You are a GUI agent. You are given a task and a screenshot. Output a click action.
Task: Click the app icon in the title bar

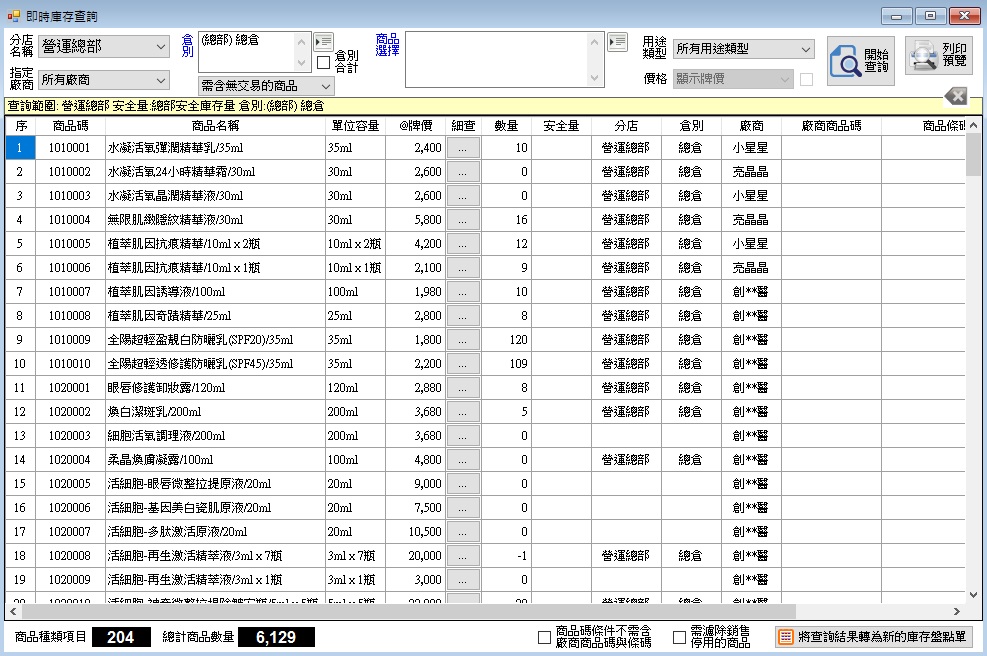(13, 15)
